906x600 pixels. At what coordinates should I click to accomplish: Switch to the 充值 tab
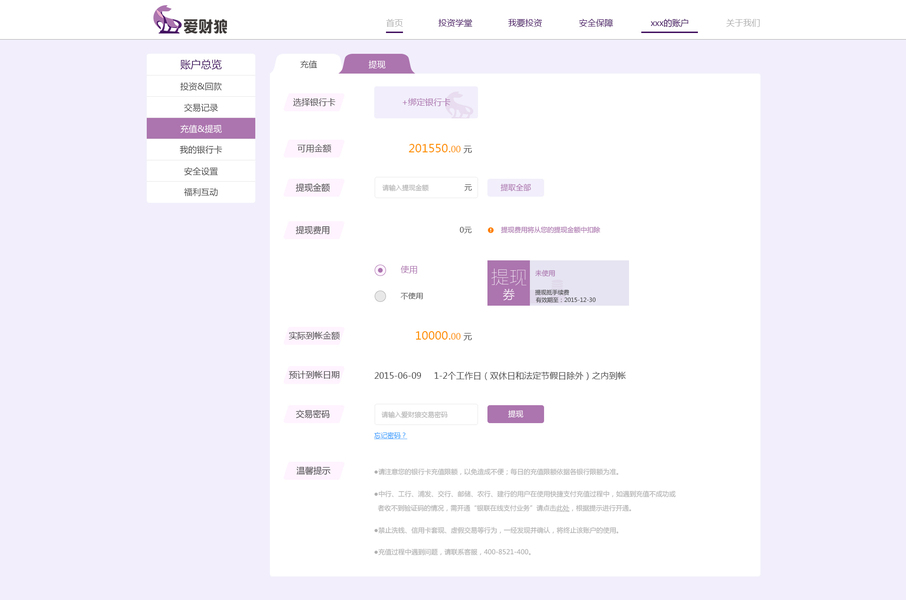[307, 63]
